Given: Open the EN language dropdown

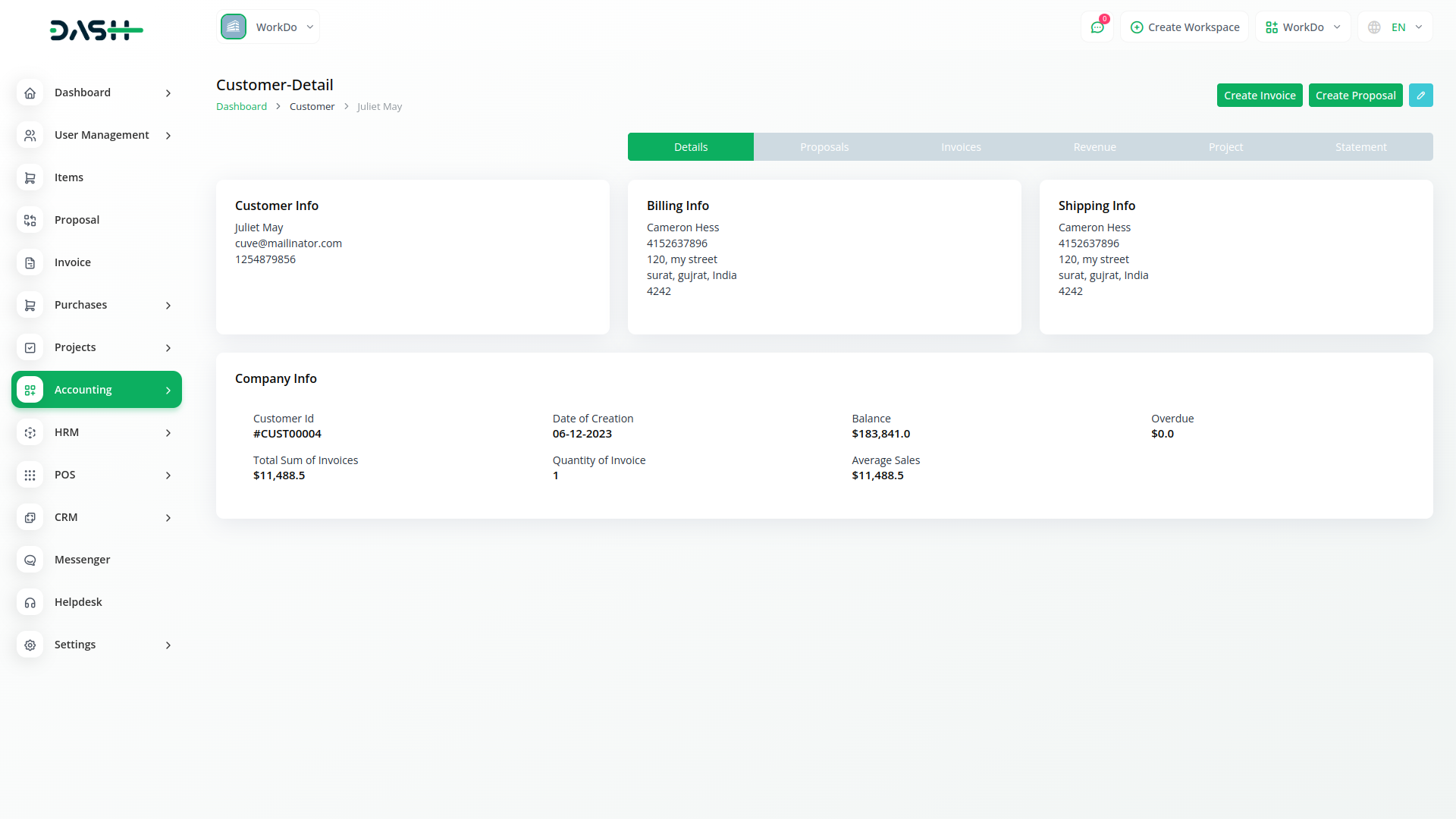Looking at the screenshot, I should [x=1394, y=27].
